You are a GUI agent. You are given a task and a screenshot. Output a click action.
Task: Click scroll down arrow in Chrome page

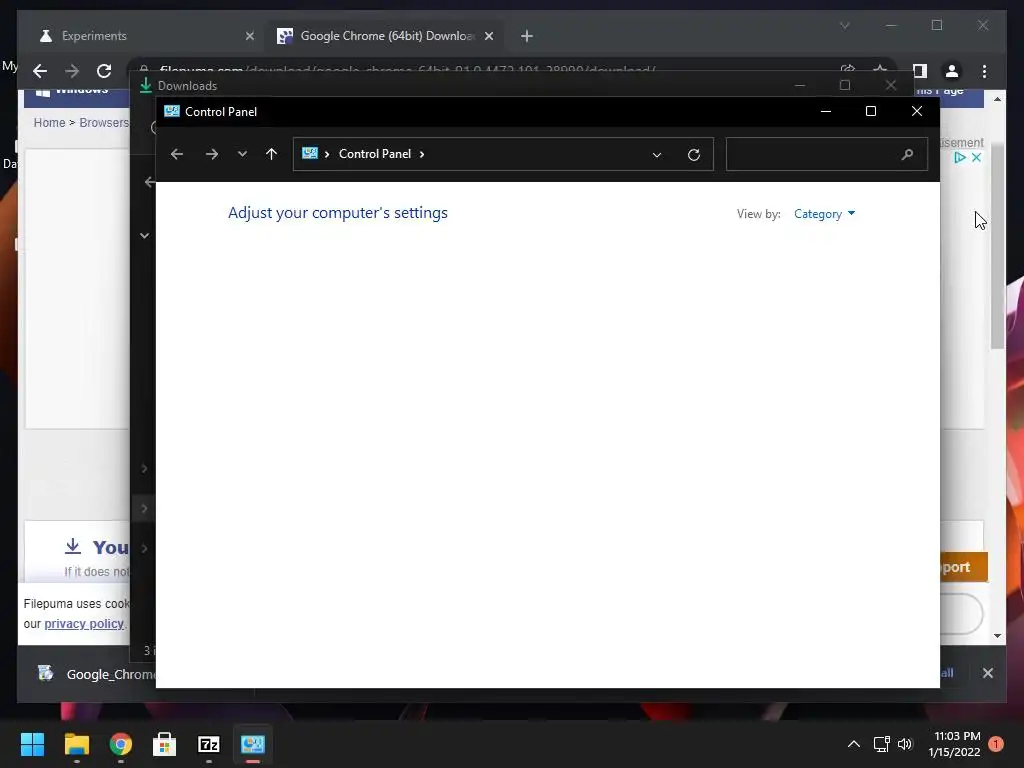pyautogui.click(x=997, y=635)
